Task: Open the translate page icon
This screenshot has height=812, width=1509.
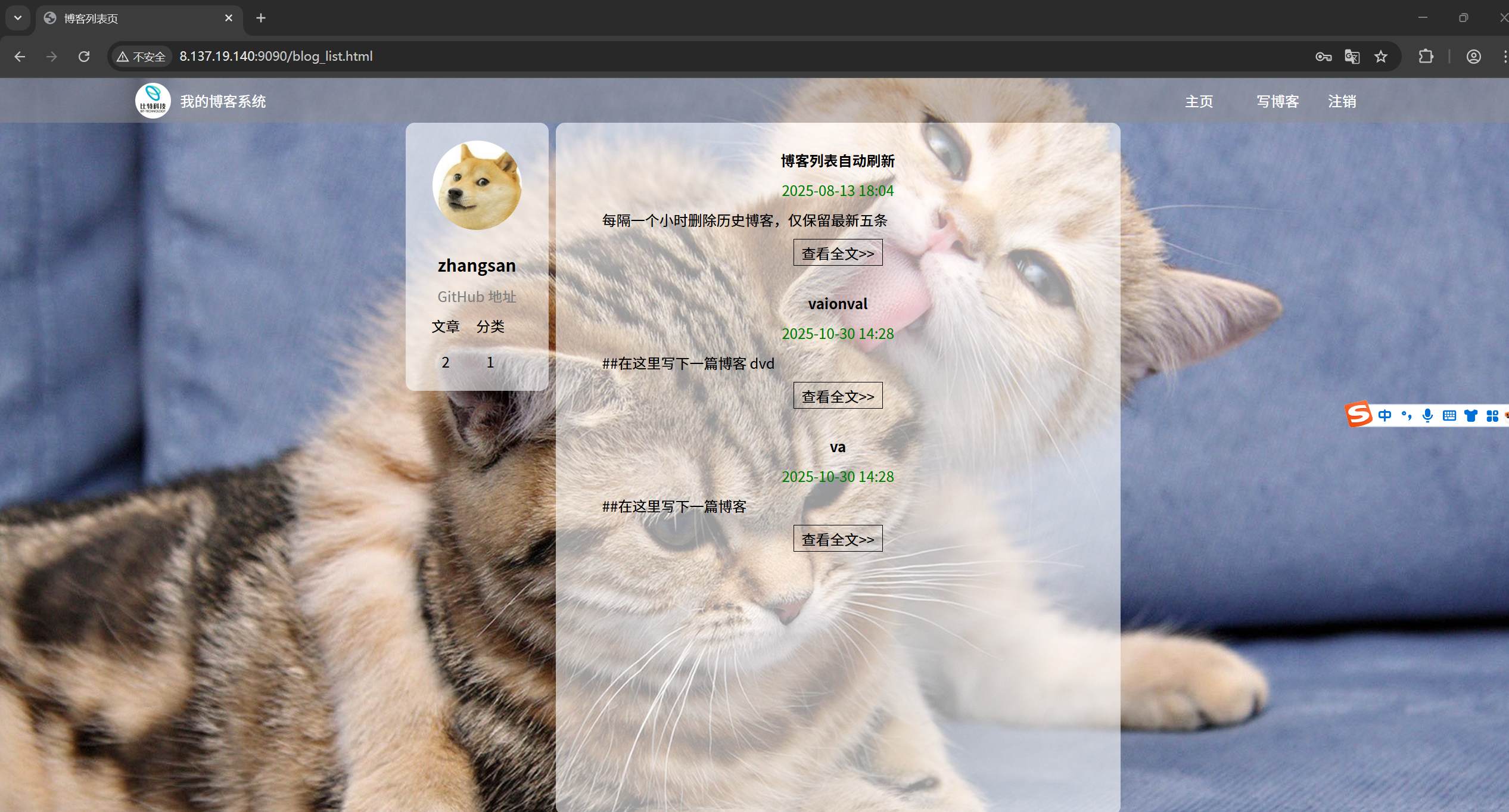Action: point(1352,57)
